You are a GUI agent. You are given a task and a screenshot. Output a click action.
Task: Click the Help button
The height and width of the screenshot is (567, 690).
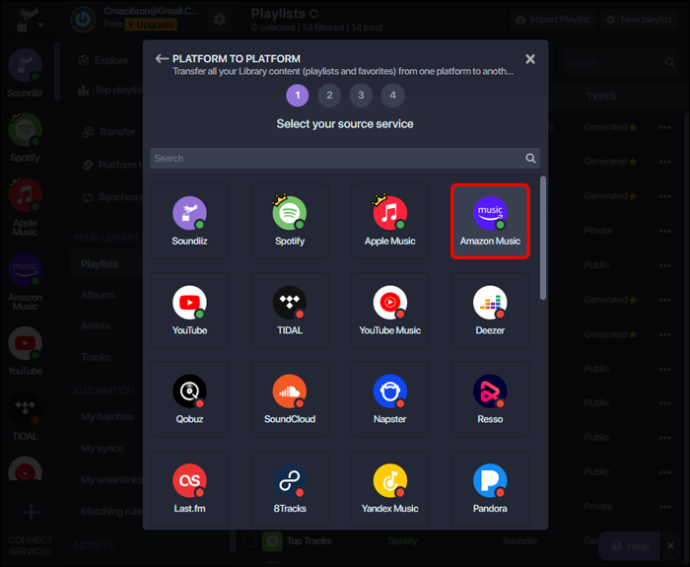[630, 546]
